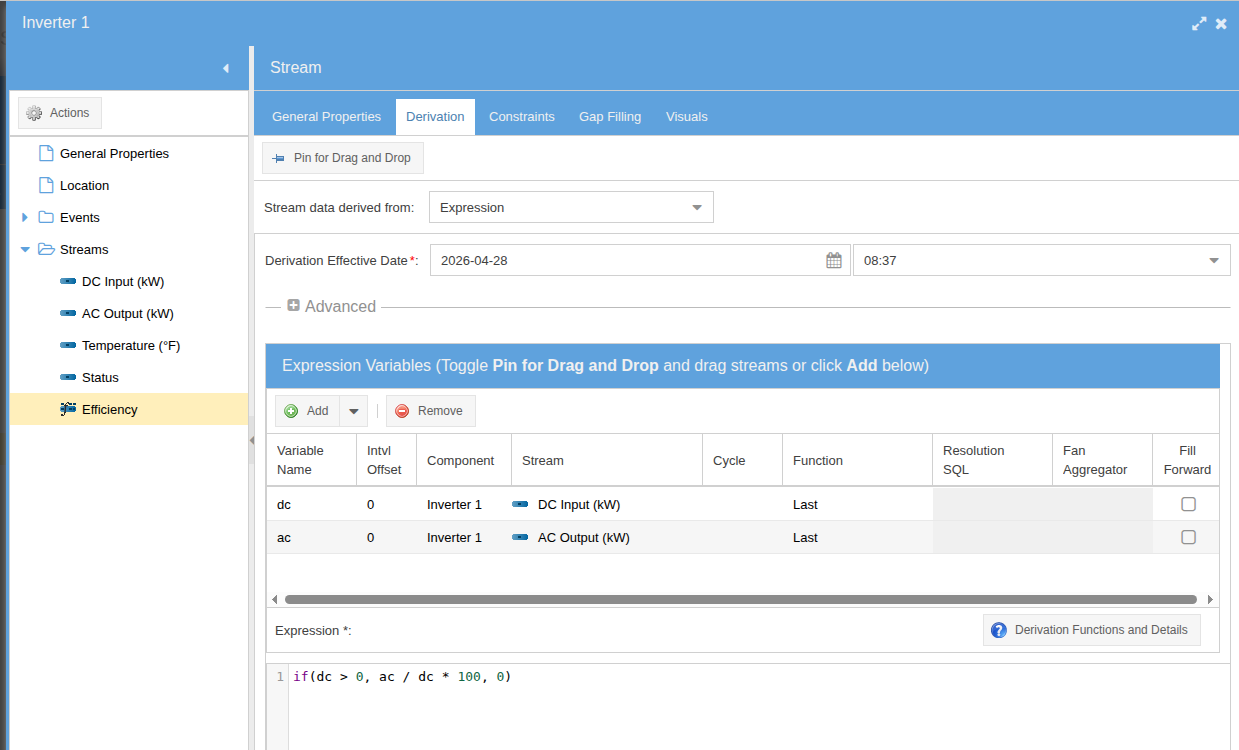The image size is (1239, 750).
Task: Click the Resolution SQL column header
Action: (992, 460)
